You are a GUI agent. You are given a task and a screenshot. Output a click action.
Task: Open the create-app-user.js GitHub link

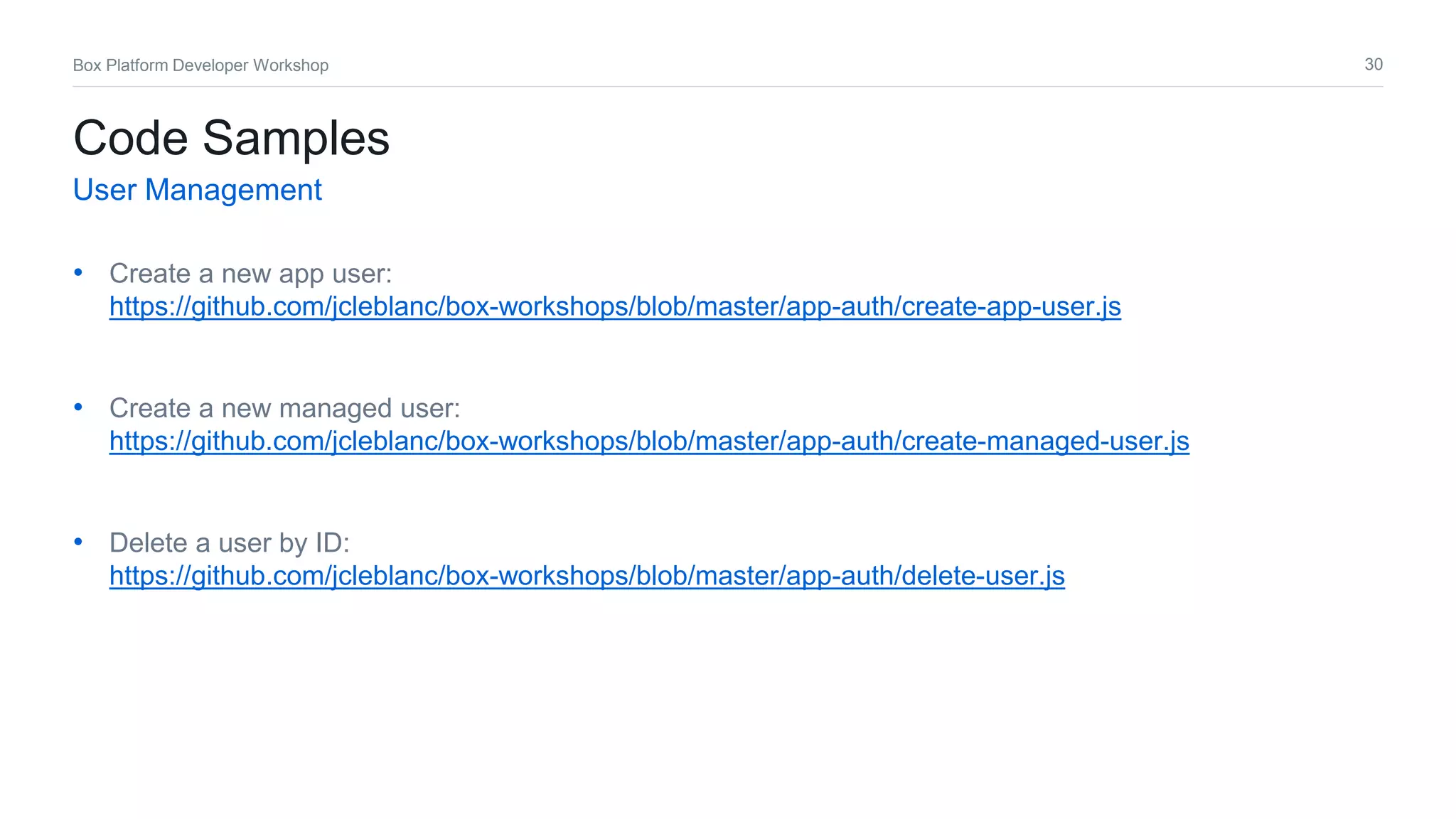(x=615, y=306)
